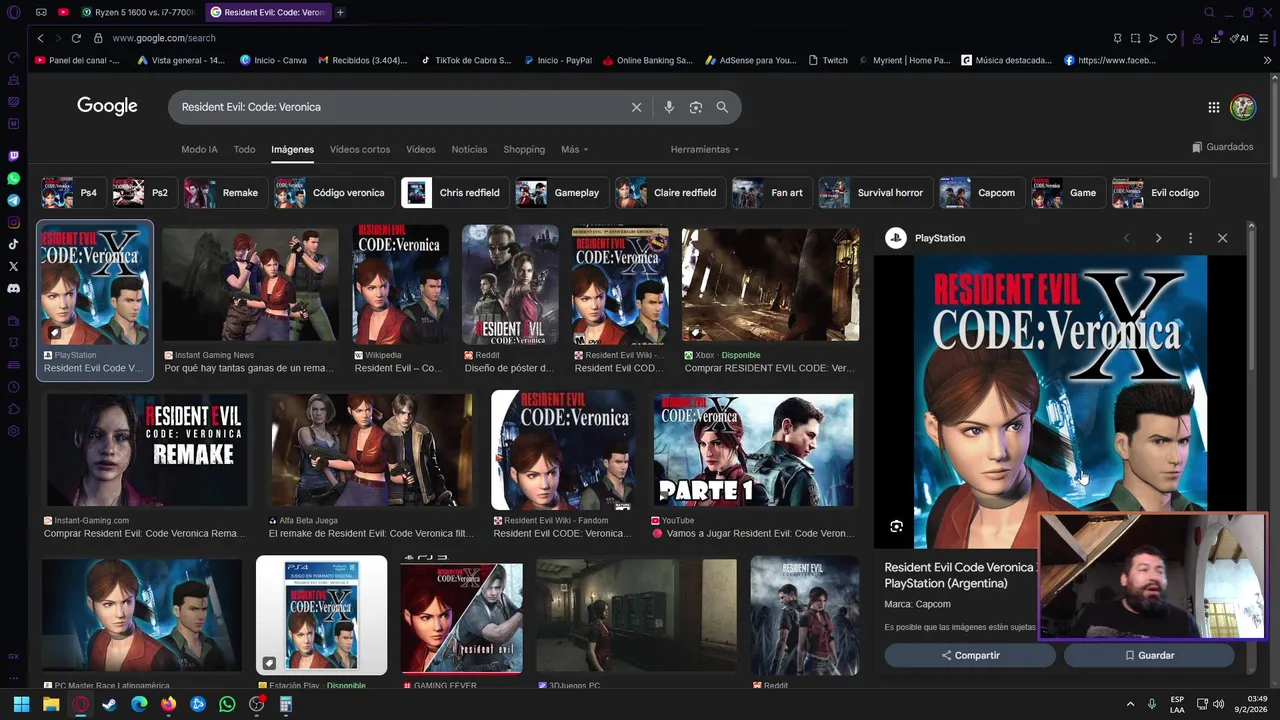
Task: Open a new tab with the plus button
Action: click(x=340, y=12)
